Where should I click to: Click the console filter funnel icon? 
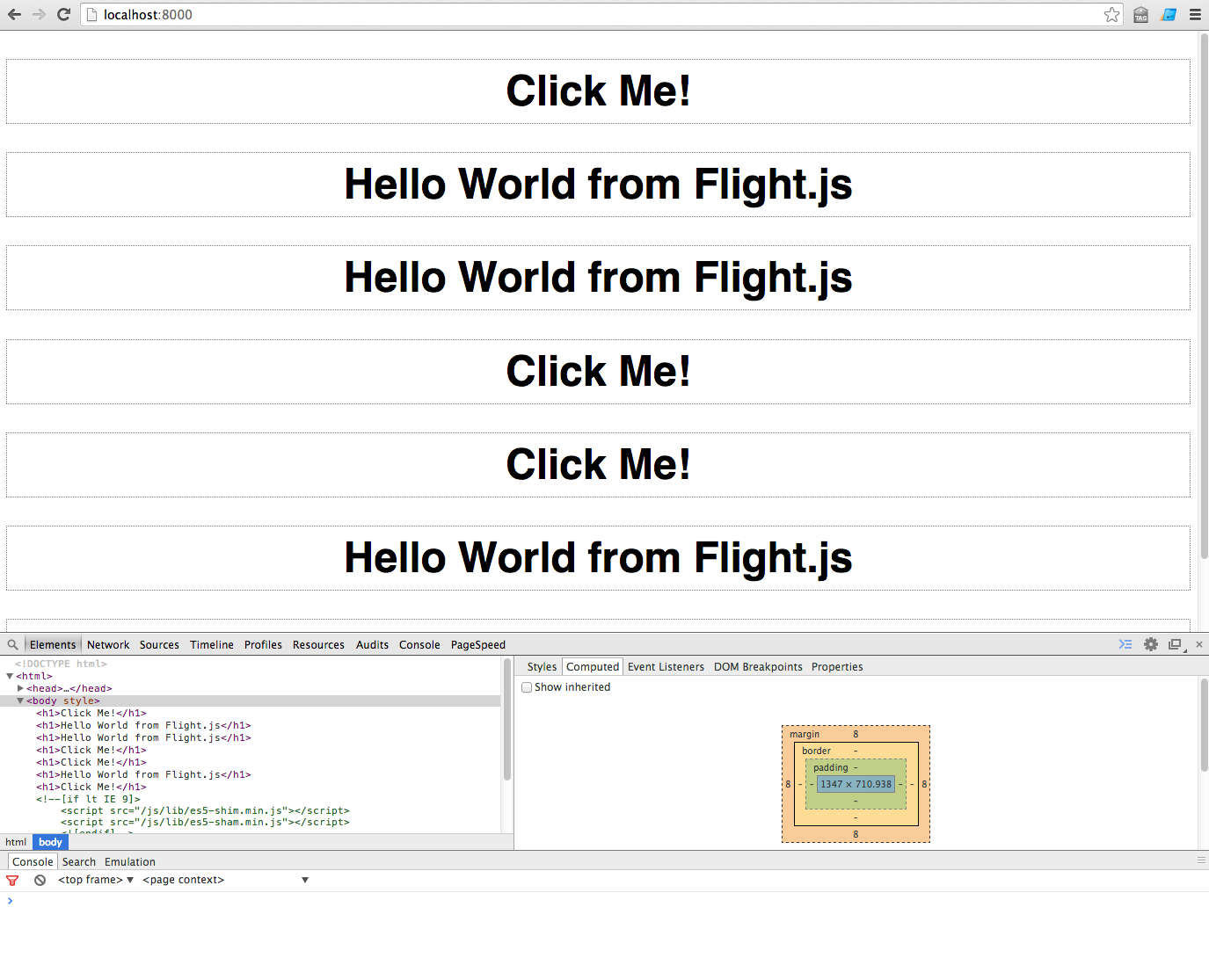click(x=12, y=880)
